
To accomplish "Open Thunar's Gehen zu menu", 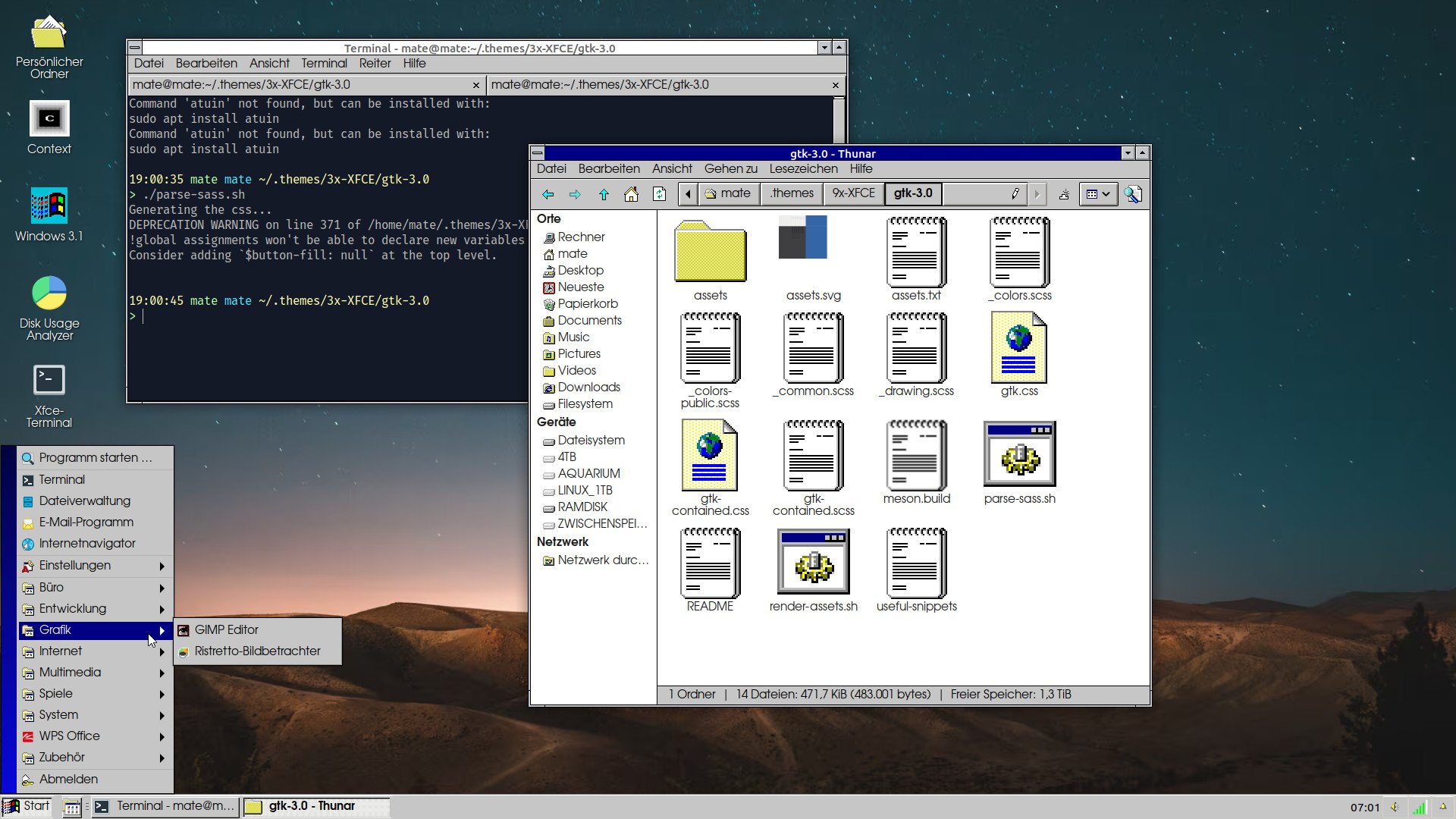I will (x=730, y=169).
